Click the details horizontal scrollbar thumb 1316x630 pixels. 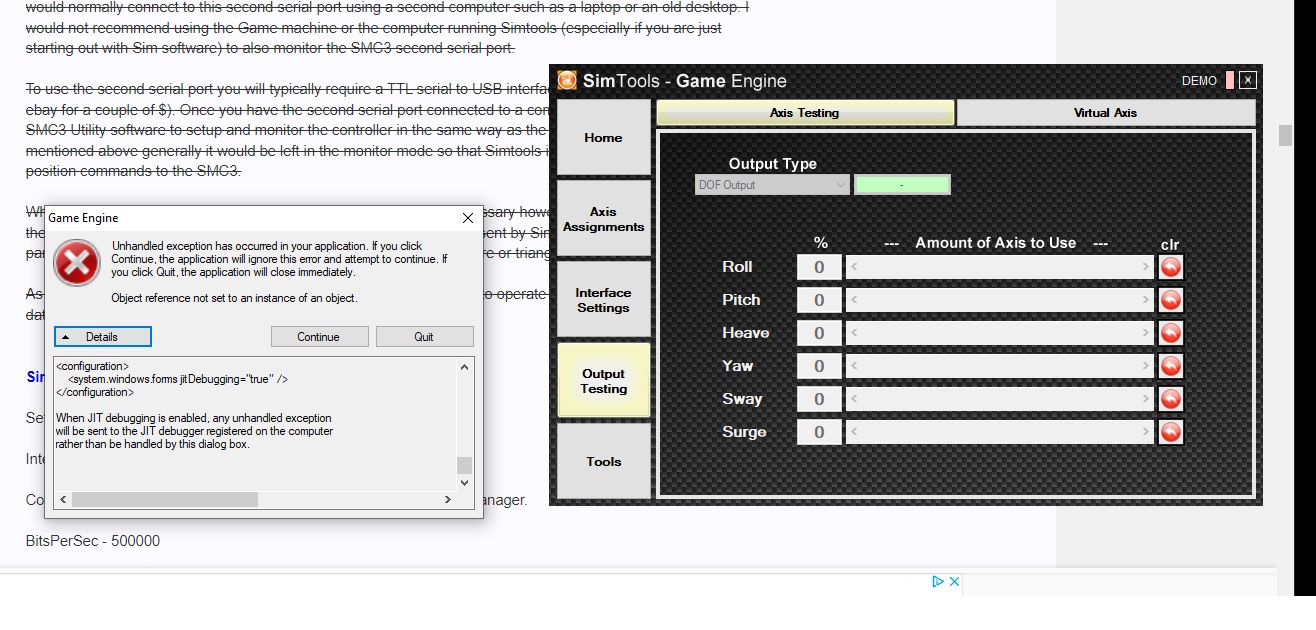(x=165, y=499)
